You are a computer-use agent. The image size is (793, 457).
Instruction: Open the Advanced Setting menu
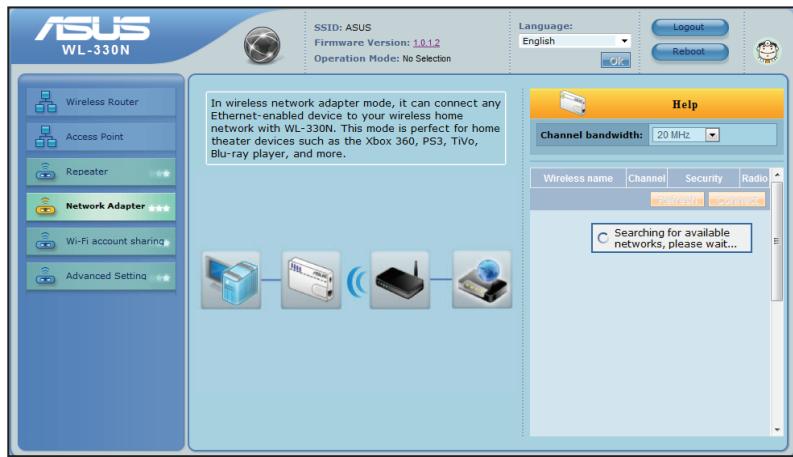(101, 276)
